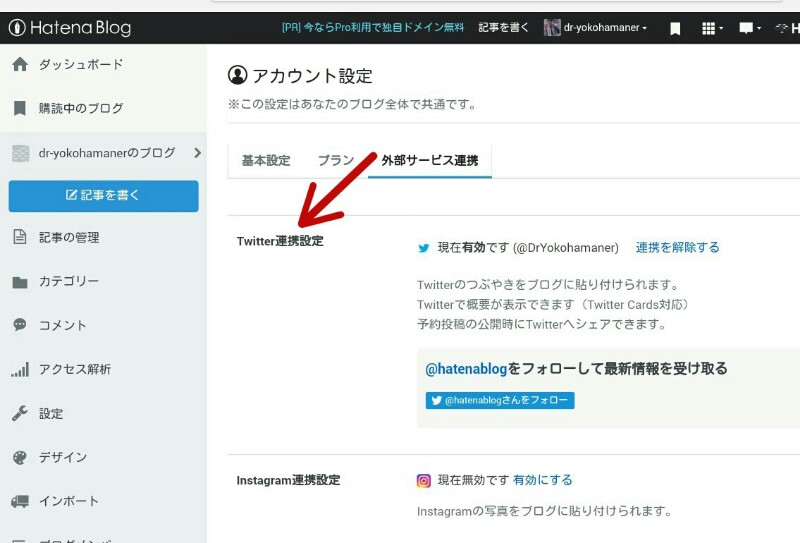This screenshot has height=543, width=800.
Task: Open the notifications speech bubble dropdown
Action: (x=750, y=28)
